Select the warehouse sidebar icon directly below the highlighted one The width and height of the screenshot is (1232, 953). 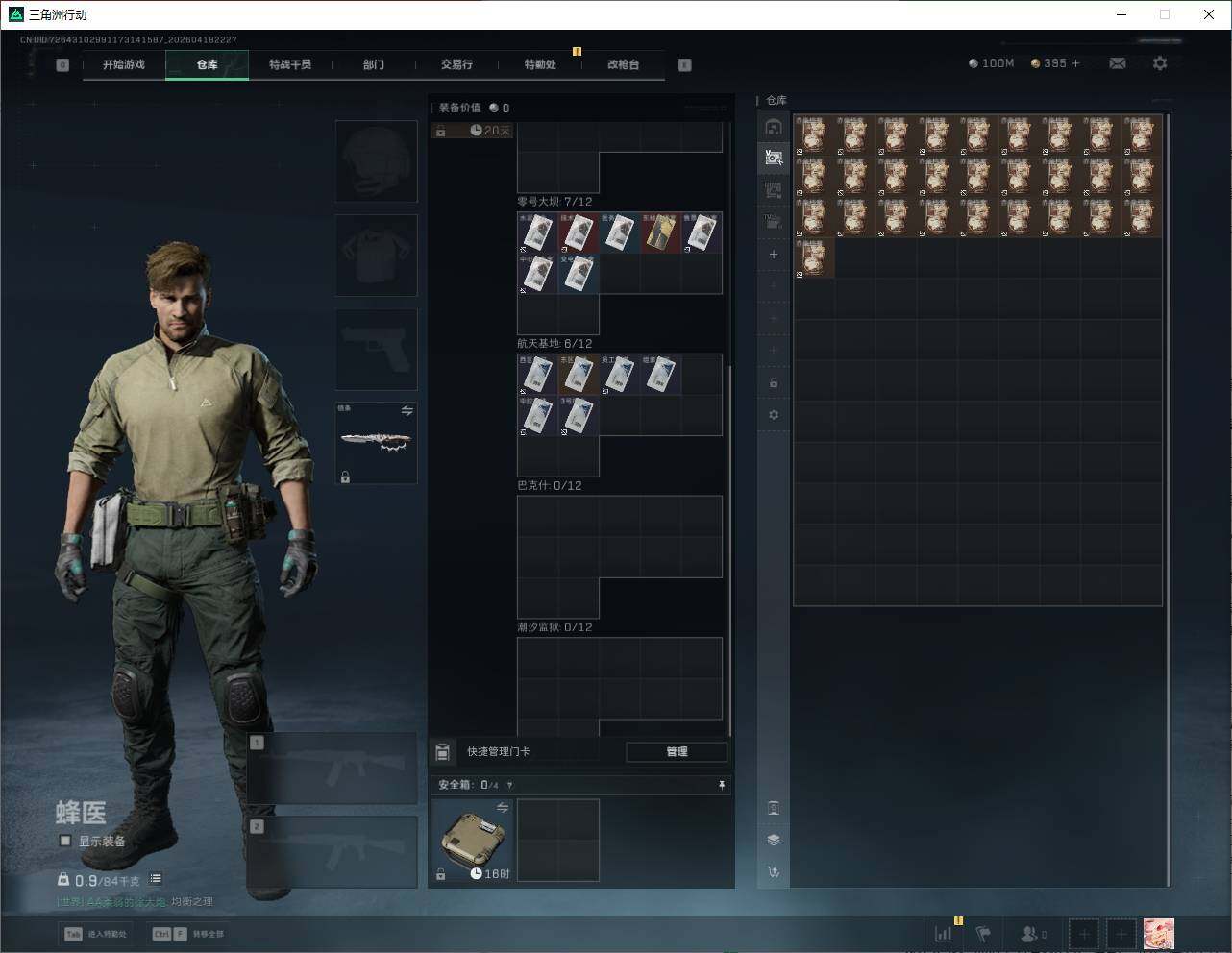(x=774, y=190)
